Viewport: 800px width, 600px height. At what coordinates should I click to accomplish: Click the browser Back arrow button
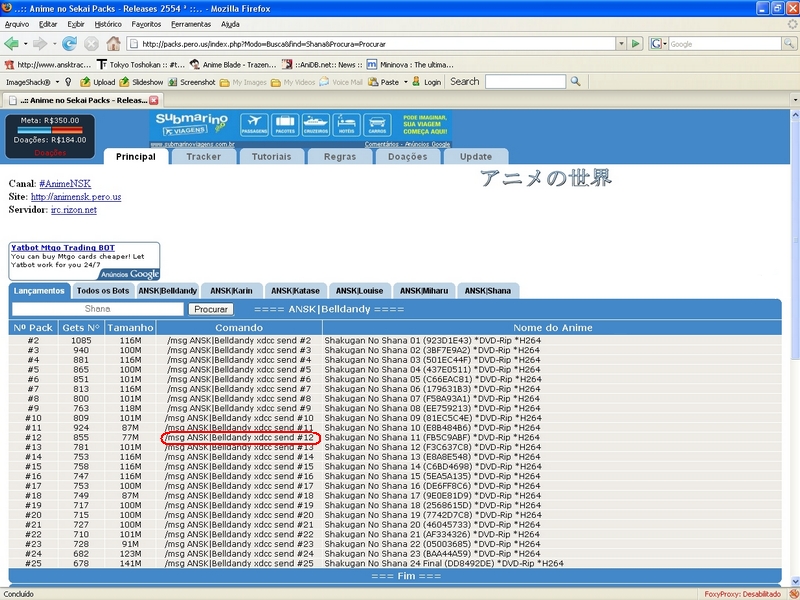tap(12, 44)
